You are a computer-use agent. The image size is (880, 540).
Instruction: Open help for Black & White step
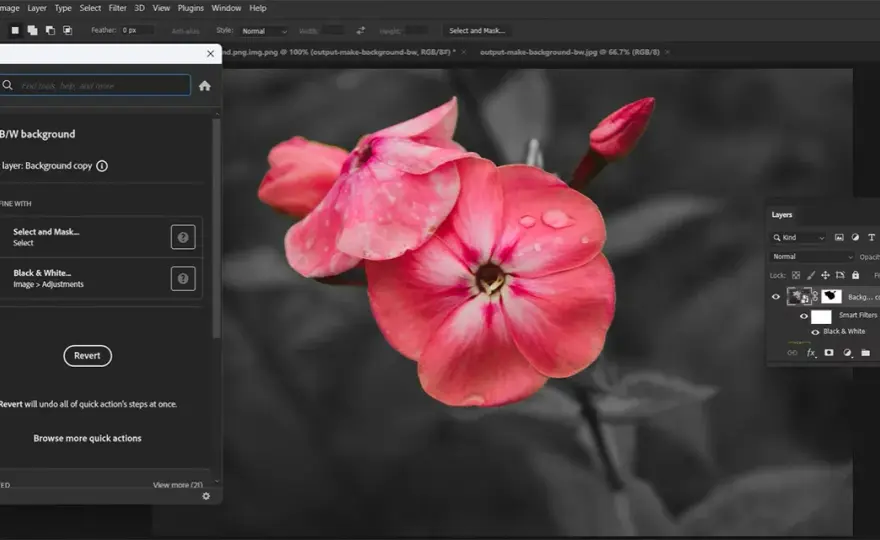tap(183, 278)
